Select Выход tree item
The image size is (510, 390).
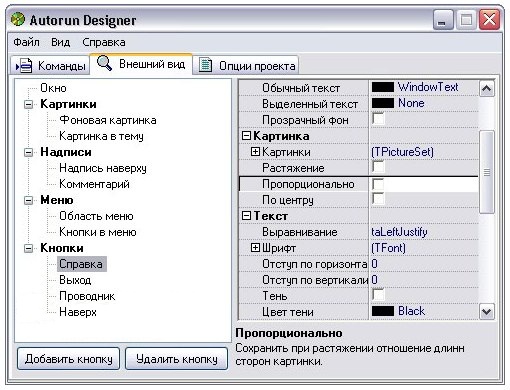75,280
